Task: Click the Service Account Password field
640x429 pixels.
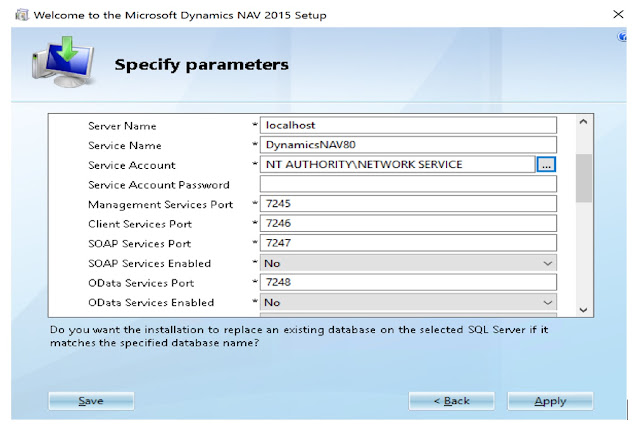Action: (408, 184)
